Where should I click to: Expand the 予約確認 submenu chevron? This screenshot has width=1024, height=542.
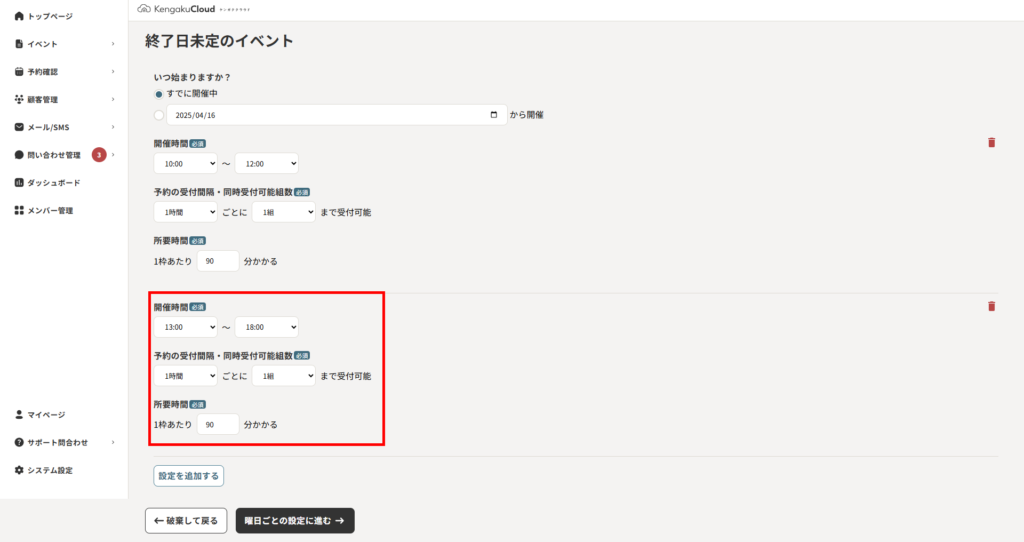coord(113,71)
